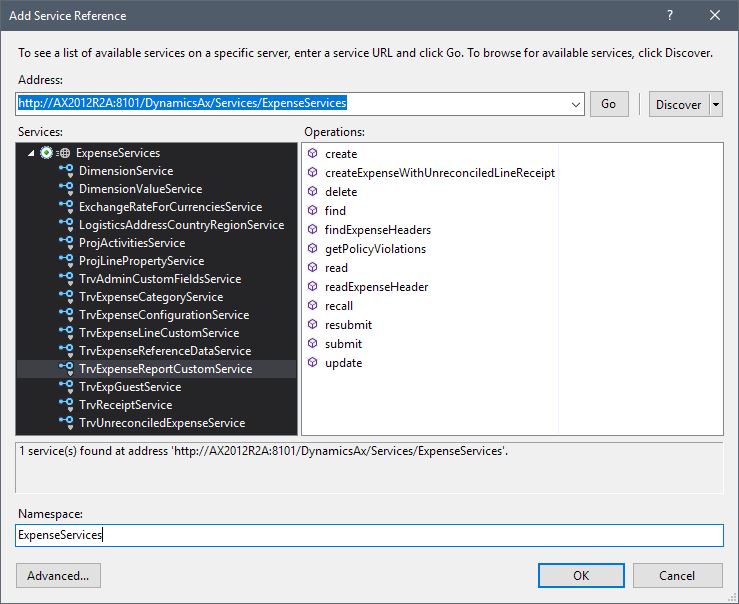
Task: Select TrvUnreconciledExpenseService in the tree
Action: click(161, 423)
